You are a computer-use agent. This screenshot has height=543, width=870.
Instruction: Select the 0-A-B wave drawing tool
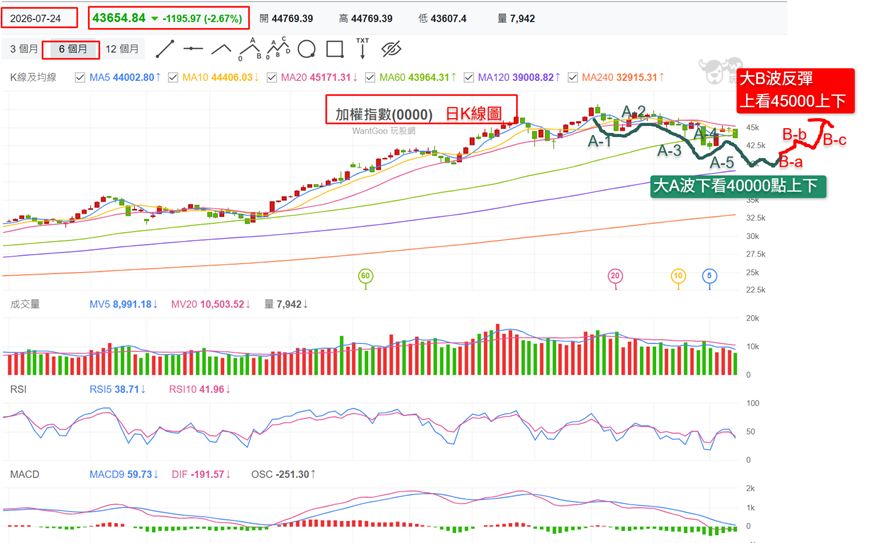point(250,49)
